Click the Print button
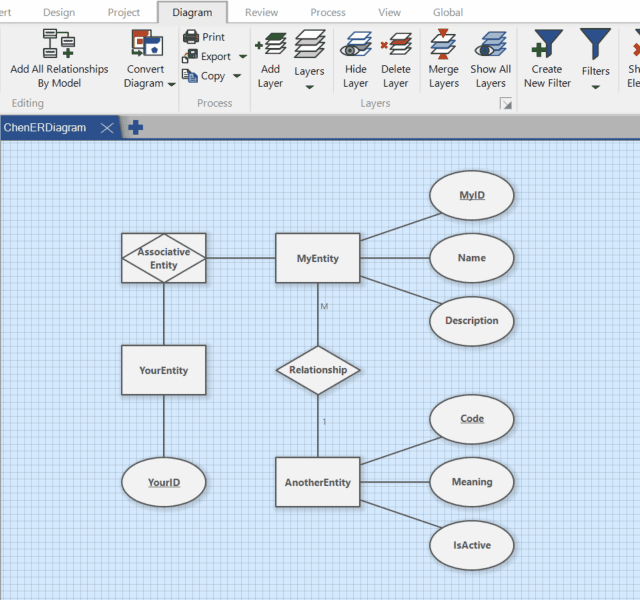This screenshot has height=600, width=640. click(204, 37)
